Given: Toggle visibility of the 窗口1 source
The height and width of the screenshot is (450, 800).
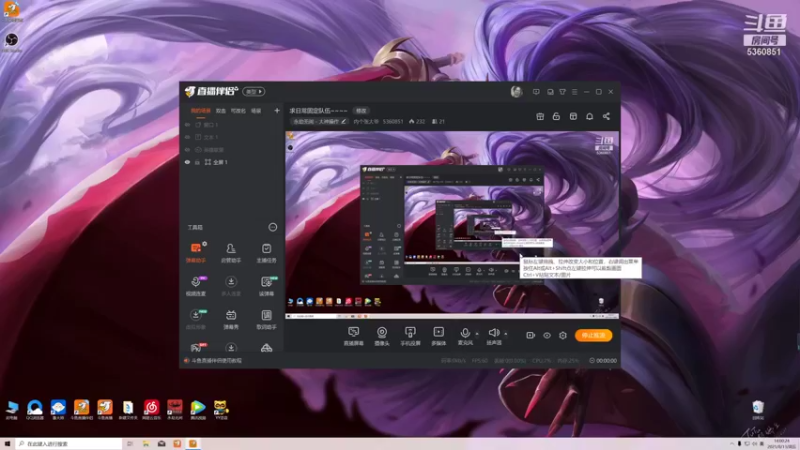Looking at the screenshot, I should [187, 124].
